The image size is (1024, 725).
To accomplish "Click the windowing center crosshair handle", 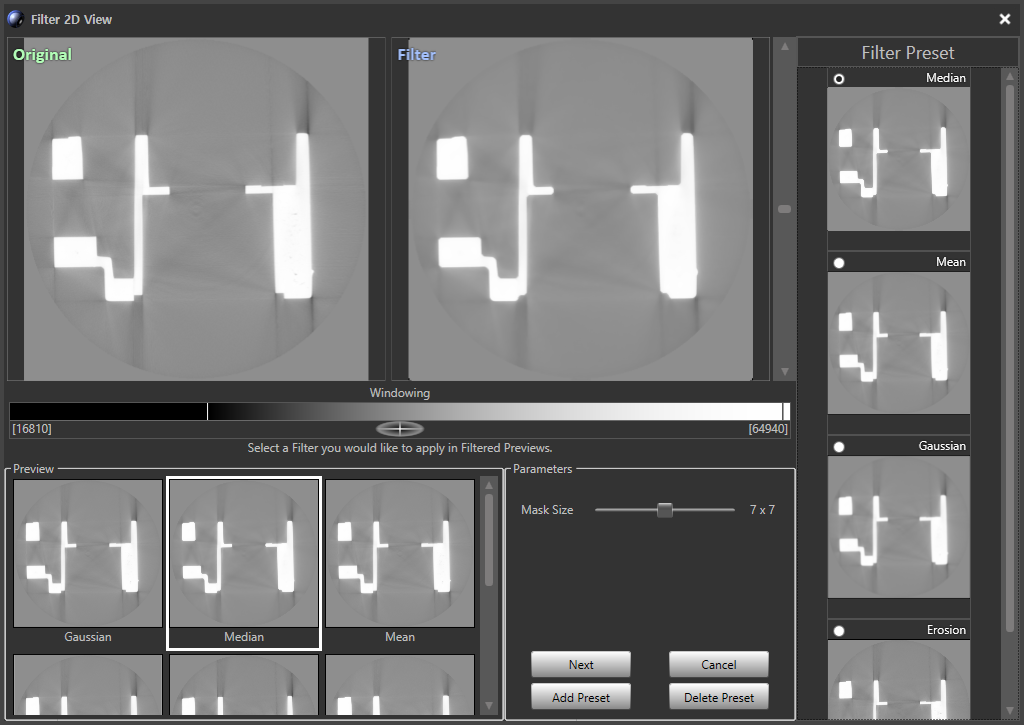I will (x=400, y=429).
